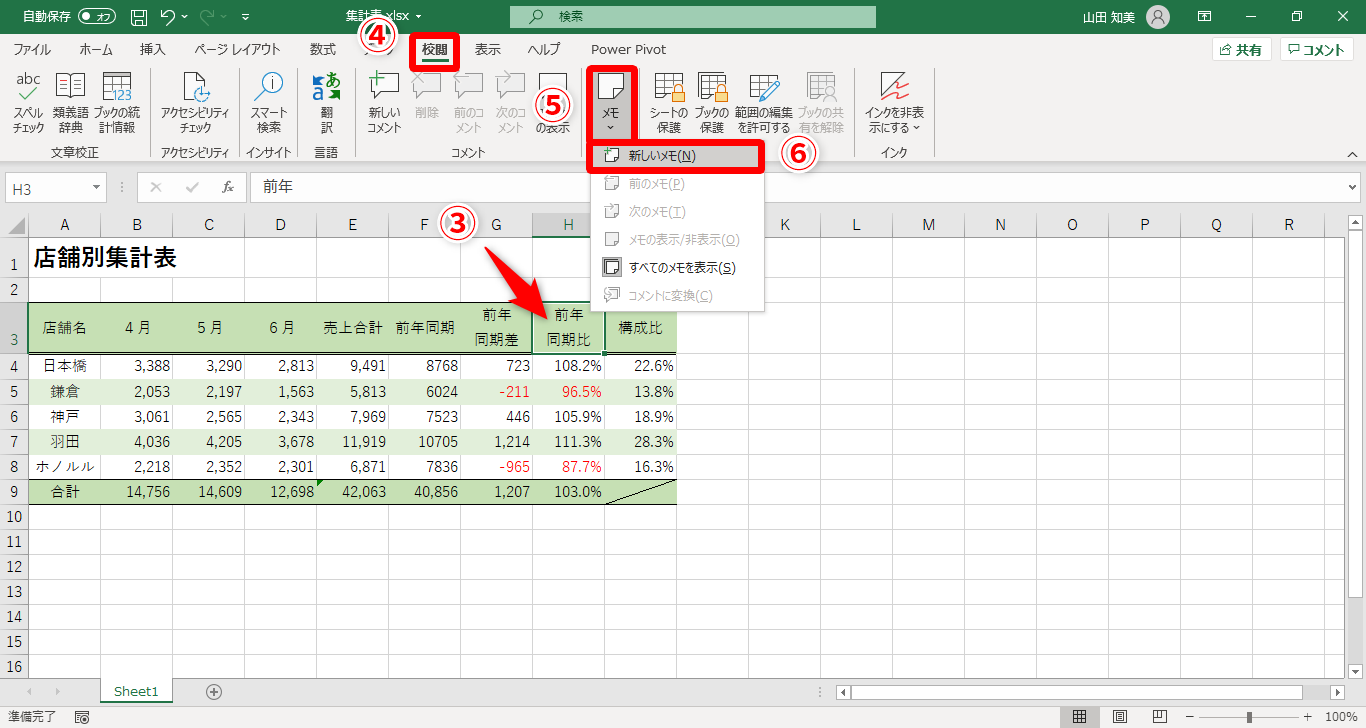Show workbook statistics (ブックの統計情報)
This screenshot has height=728, width=1366.
(117, 102)
